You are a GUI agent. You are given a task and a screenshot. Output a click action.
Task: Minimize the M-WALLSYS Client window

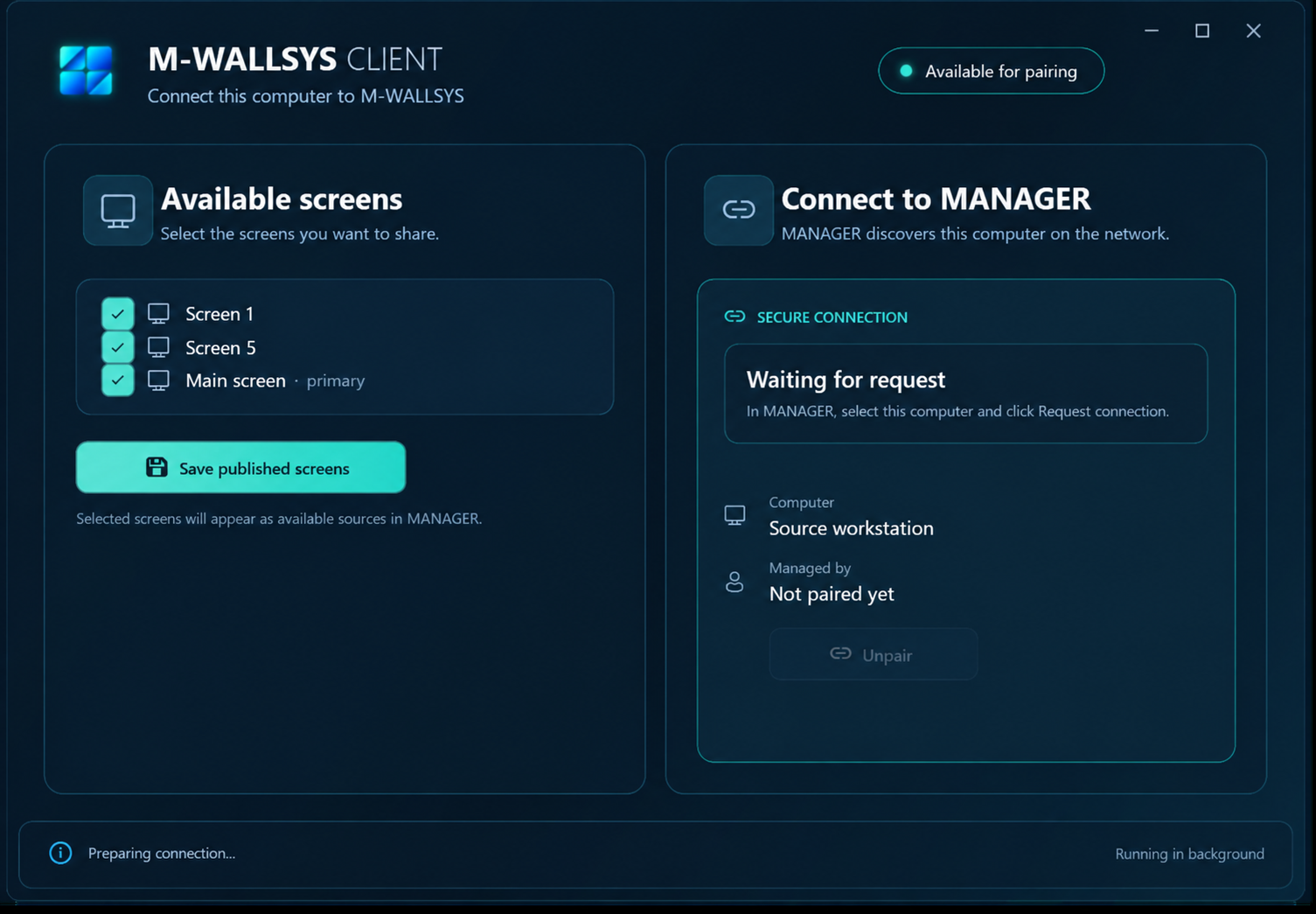pos(1152,31)
